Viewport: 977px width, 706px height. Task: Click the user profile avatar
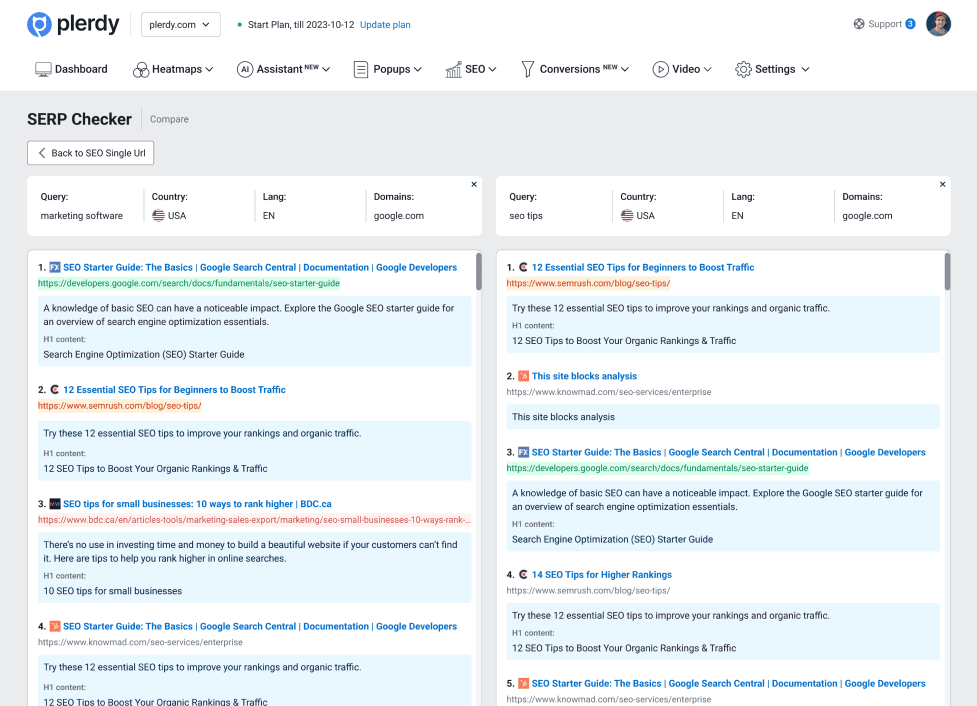pyautogui.click(x=938, y=24)
